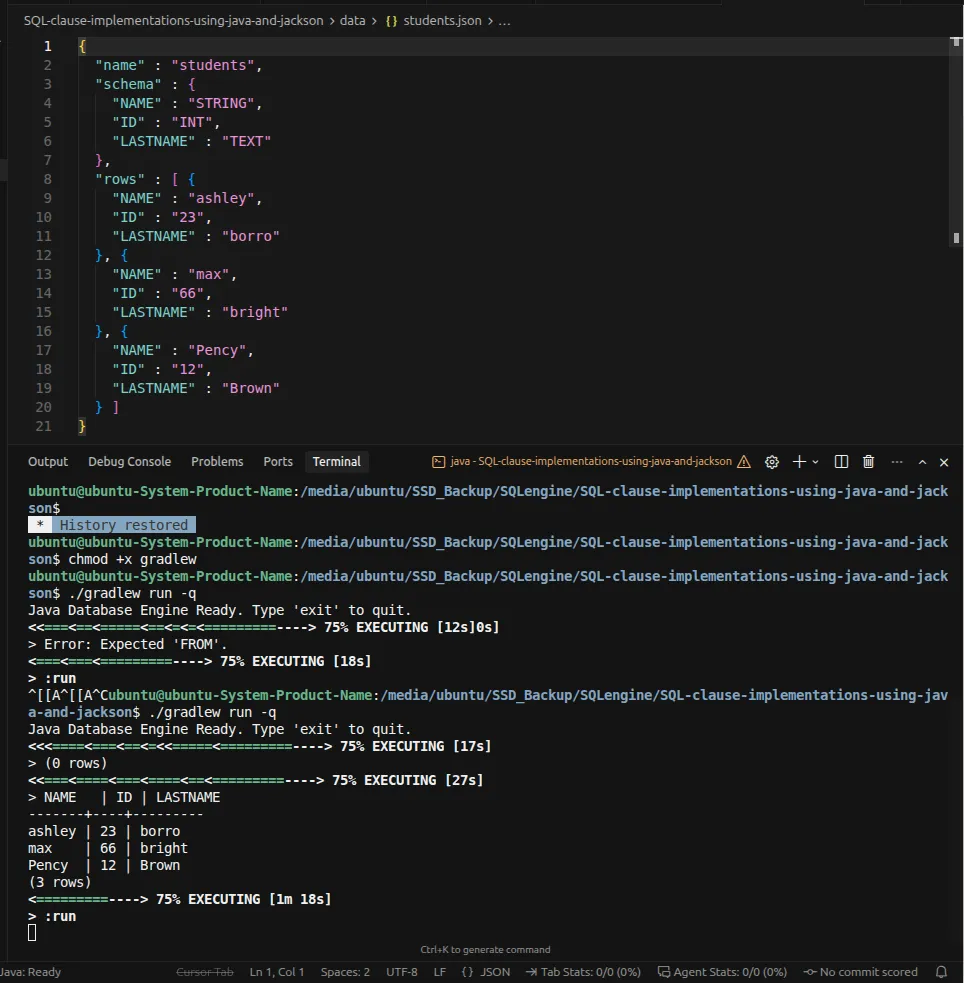Change file encoding UTF-8
Image resolution: width=964 pixels, height=983 pixels.
pos(401,972)
